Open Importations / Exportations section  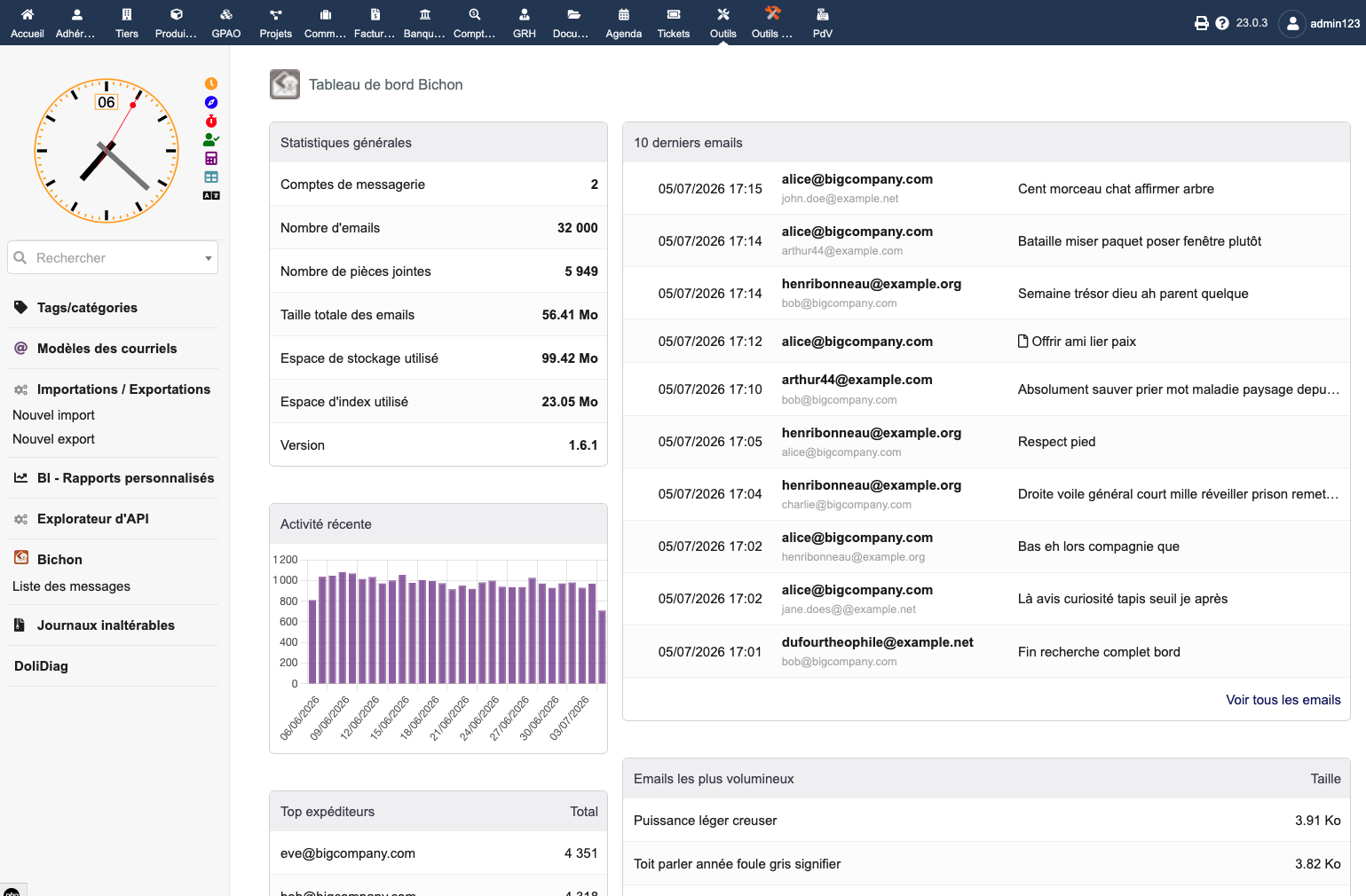[123, 389]
